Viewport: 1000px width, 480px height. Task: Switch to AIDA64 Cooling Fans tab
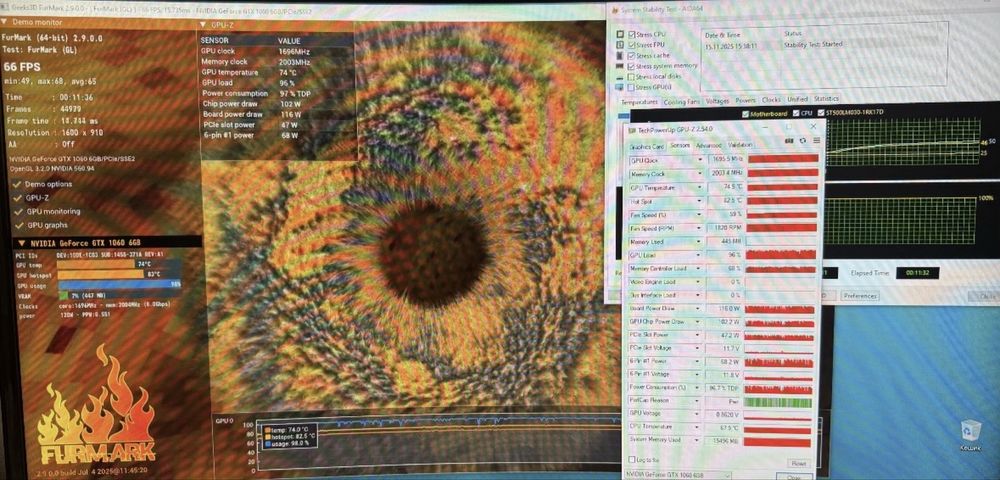tap(681, 101)
